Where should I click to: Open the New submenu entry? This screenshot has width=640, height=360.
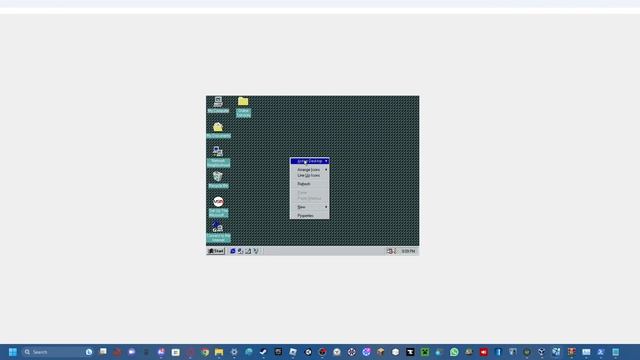point(310,207)
